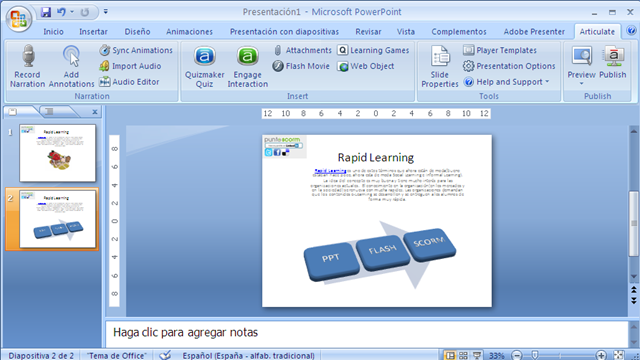Start Slide Show view icon
The image size is (640, 360).
pyautogui.click(x=477, y=355)
